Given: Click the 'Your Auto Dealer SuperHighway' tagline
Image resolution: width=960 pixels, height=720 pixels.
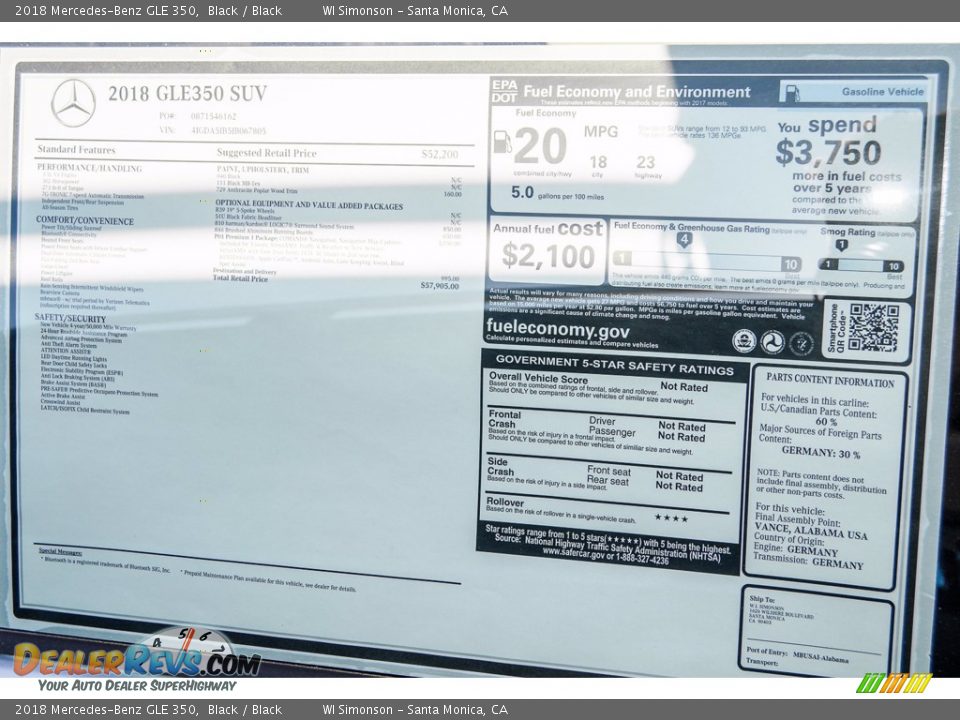Looking at the screenshot, I should (137, 686).
